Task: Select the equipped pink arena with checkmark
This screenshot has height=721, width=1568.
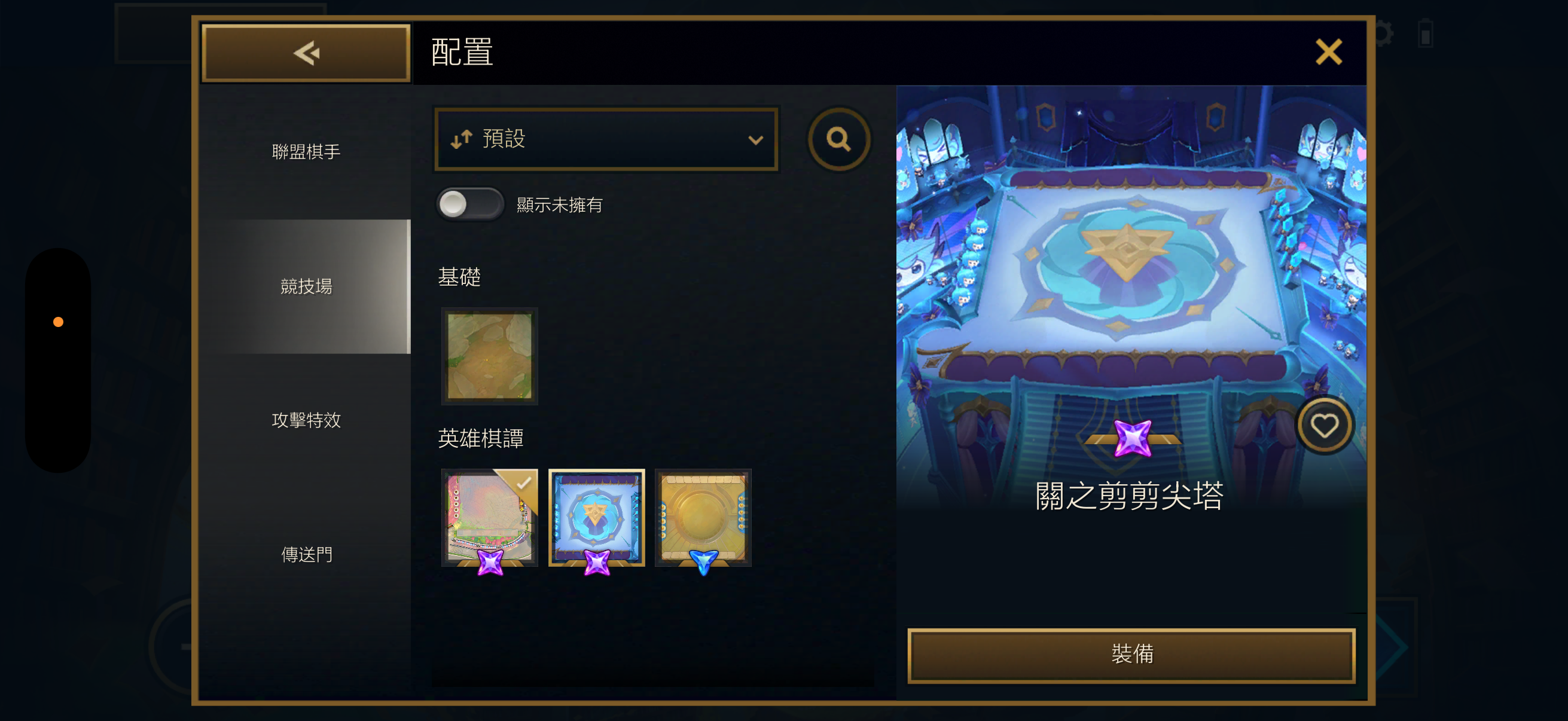Action: point(489,518)
